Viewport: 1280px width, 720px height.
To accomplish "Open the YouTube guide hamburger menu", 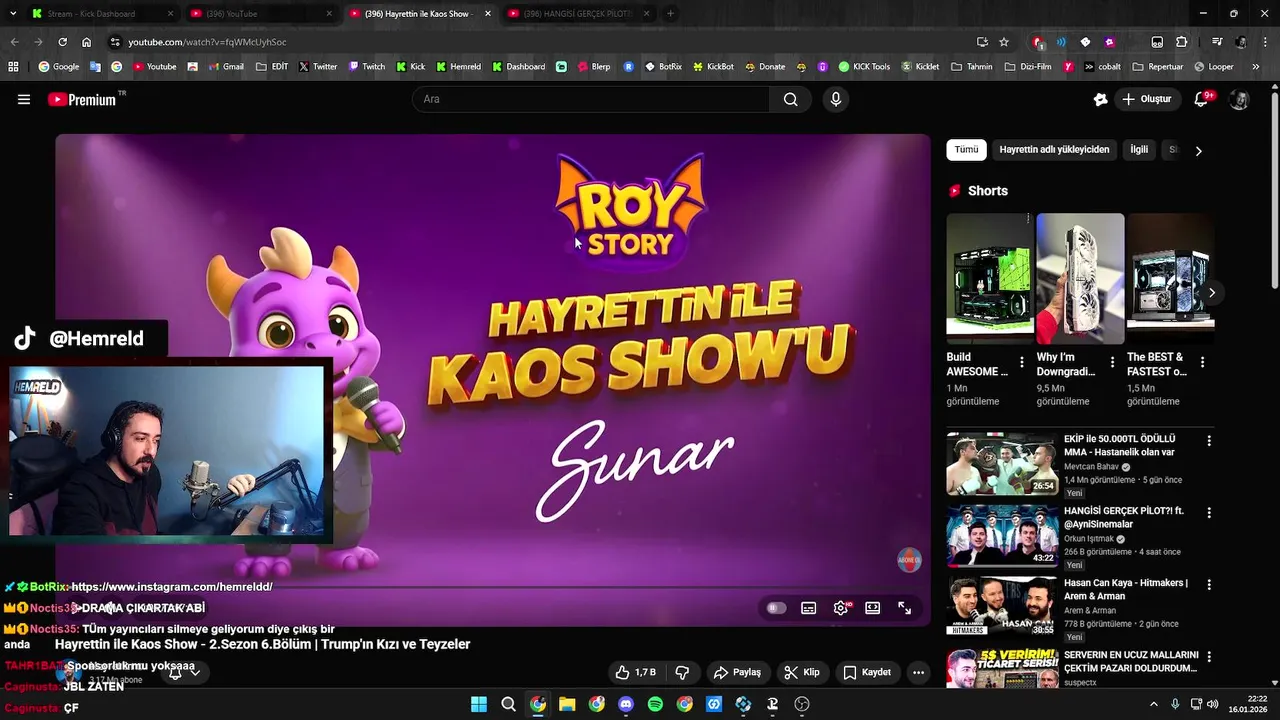I will tap(24, 99).
